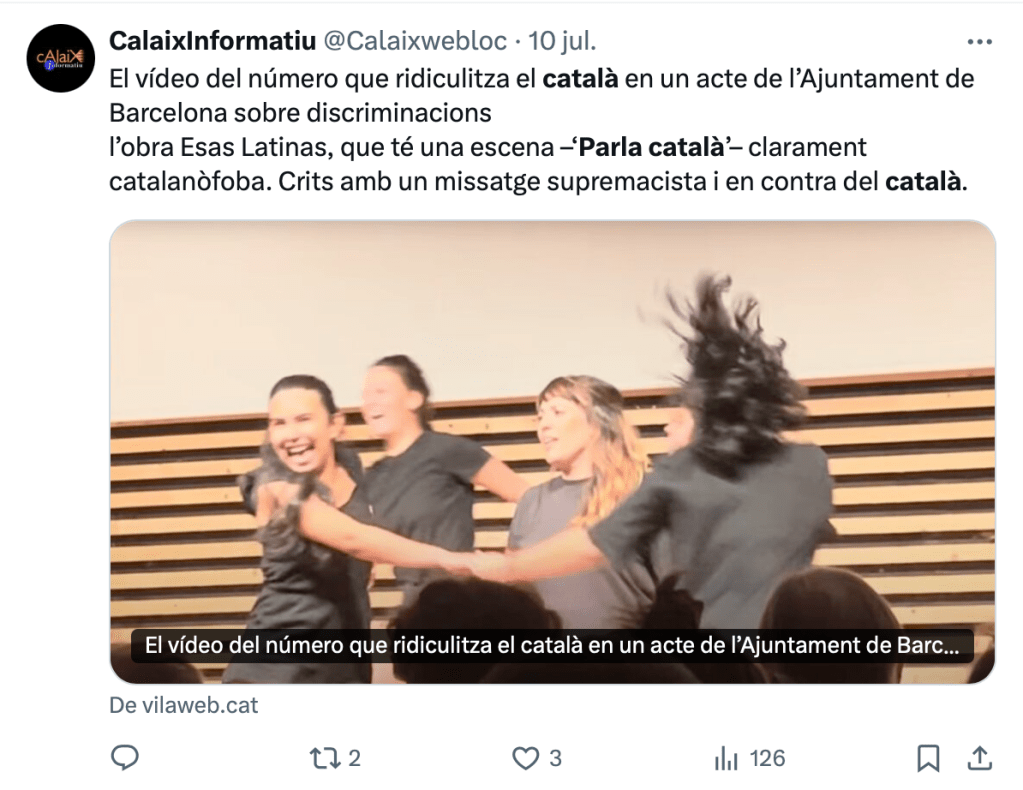Click the bold 'Parla català' text
The width and height of the screenshot is (1023, 790).
[x=652, y=147]
